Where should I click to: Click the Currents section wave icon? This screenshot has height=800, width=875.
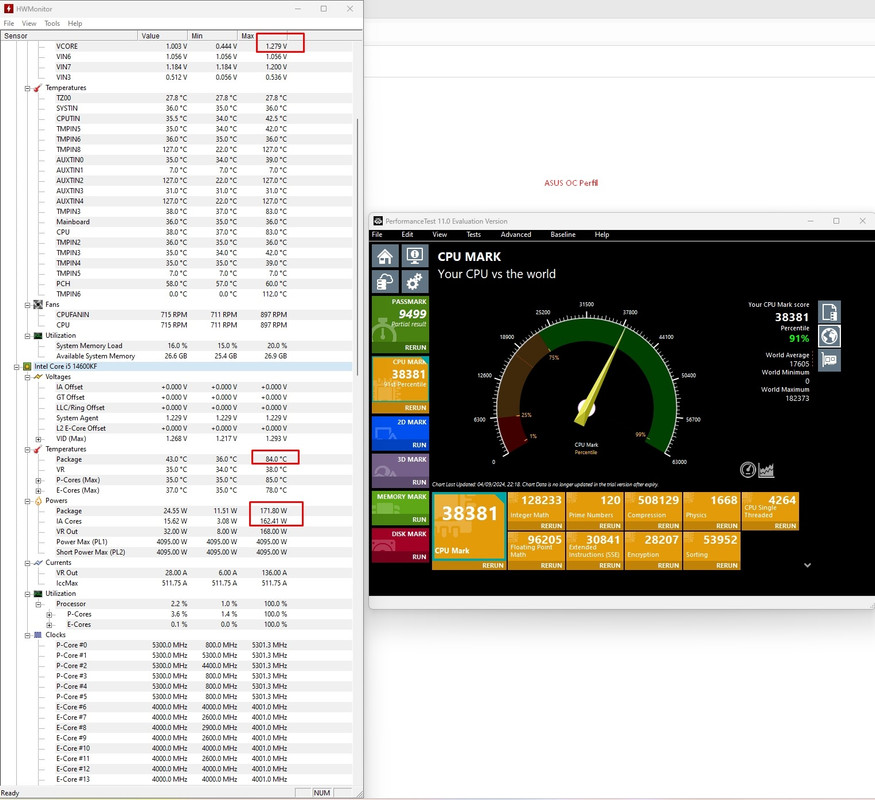(38, 562)
